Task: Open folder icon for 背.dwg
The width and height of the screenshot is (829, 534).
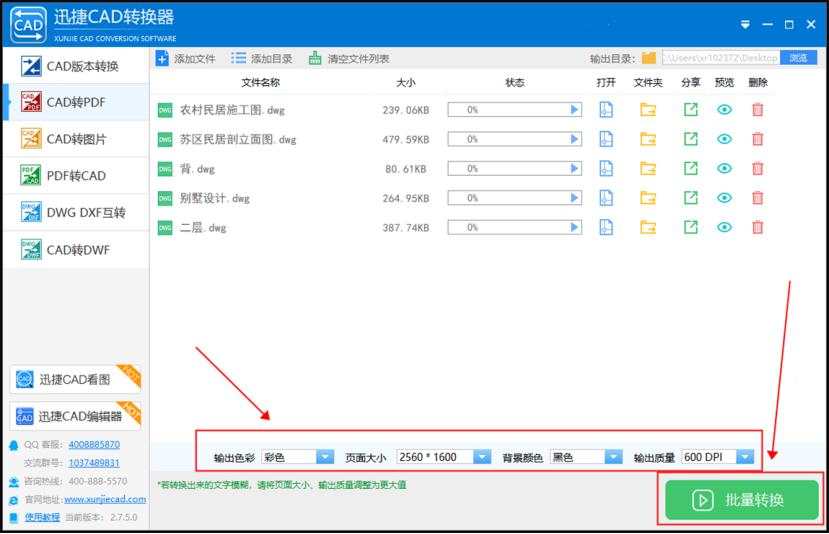Action: click(648, 169)
